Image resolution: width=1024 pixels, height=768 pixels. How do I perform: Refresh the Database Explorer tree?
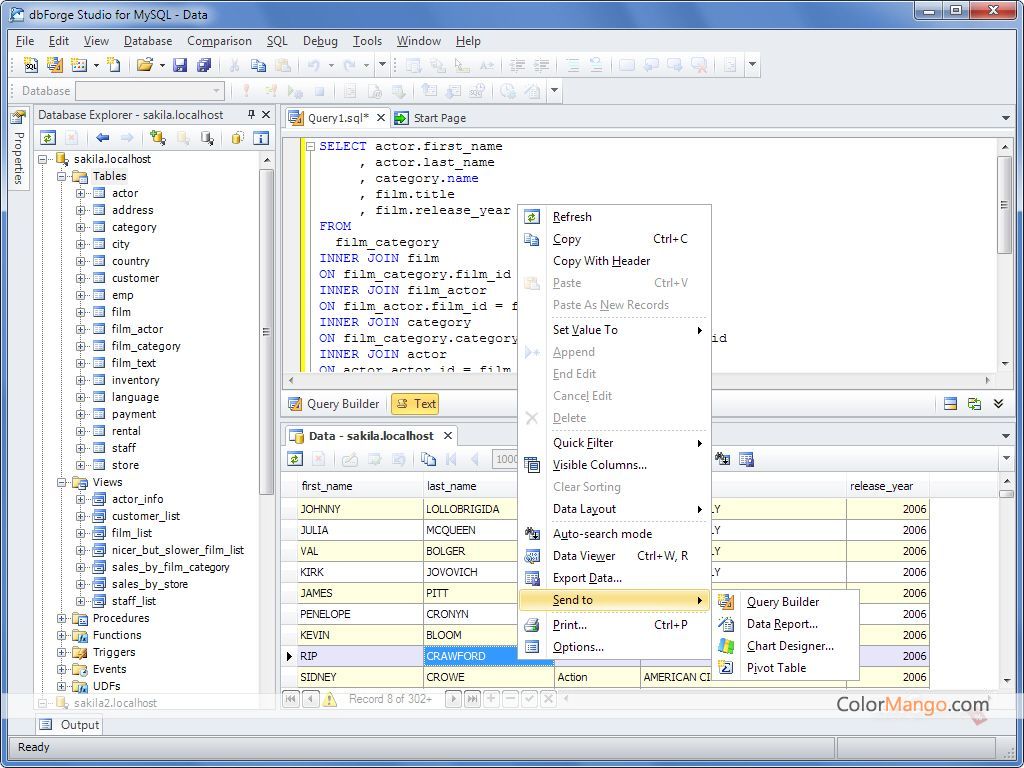(x=48, y=138)
